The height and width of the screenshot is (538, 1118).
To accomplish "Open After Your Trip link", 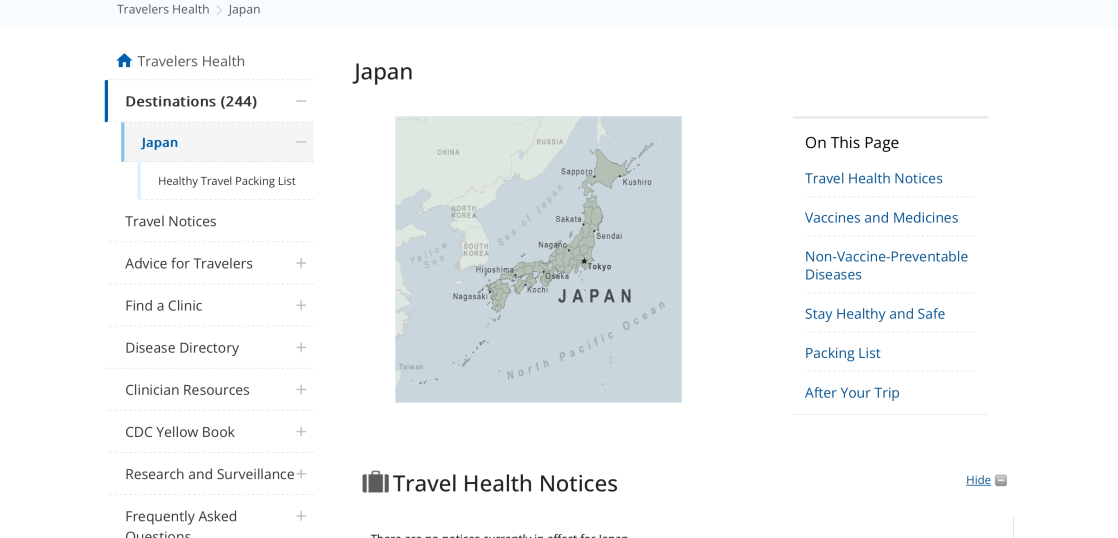I will click(x=852, y=392).
